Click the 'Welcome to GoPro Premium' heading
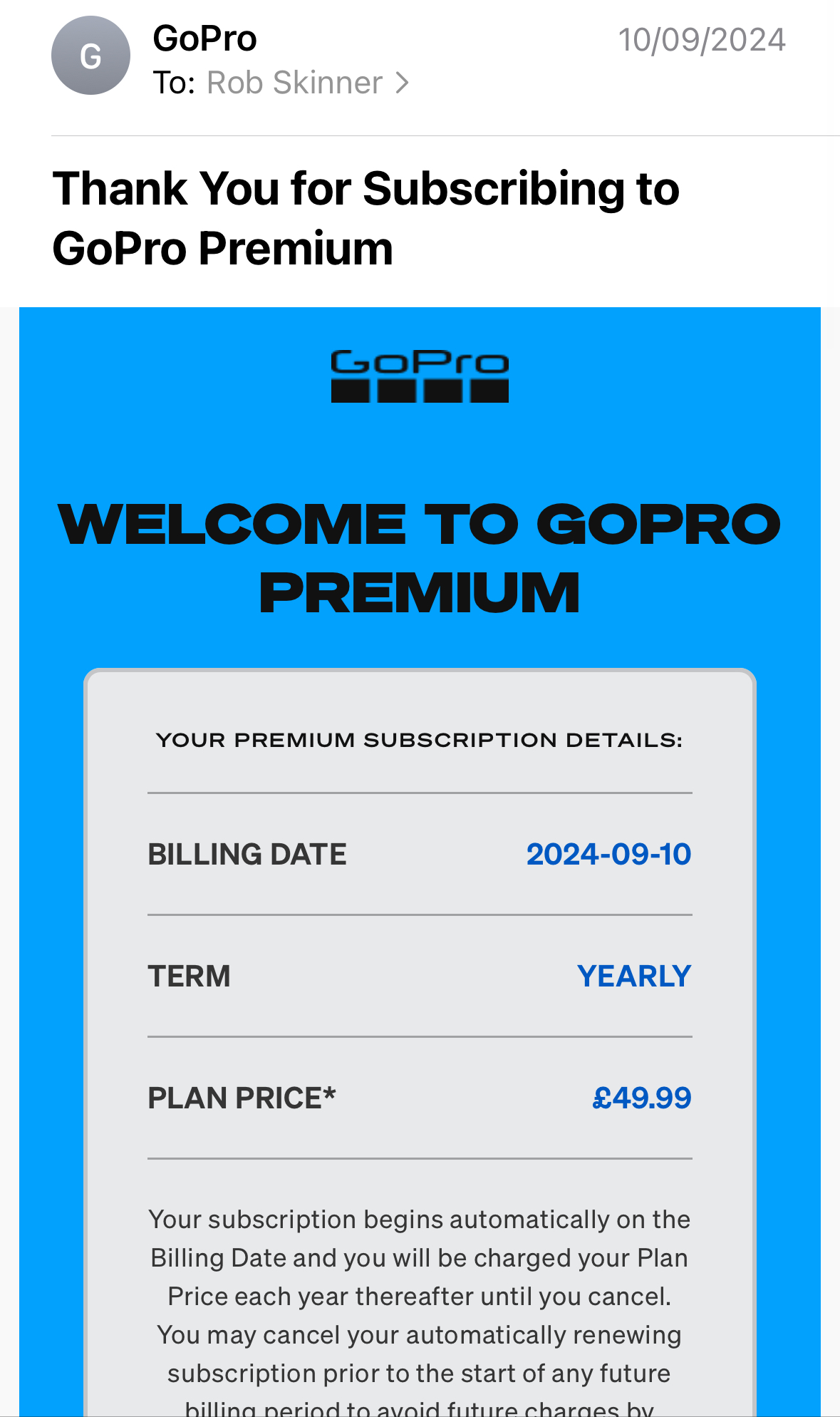Image resolution: width=840 pixels, height=1417 pixels. [420, 558]
